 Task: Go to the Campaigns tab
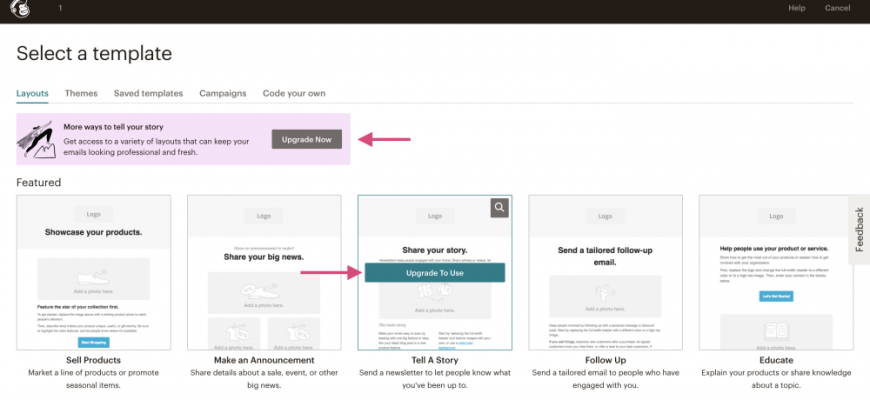[222, 93]
